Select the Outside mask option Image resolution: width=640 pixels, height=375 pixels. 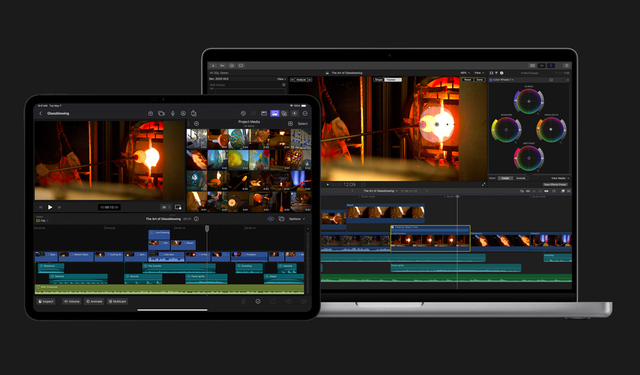[520, 178]
